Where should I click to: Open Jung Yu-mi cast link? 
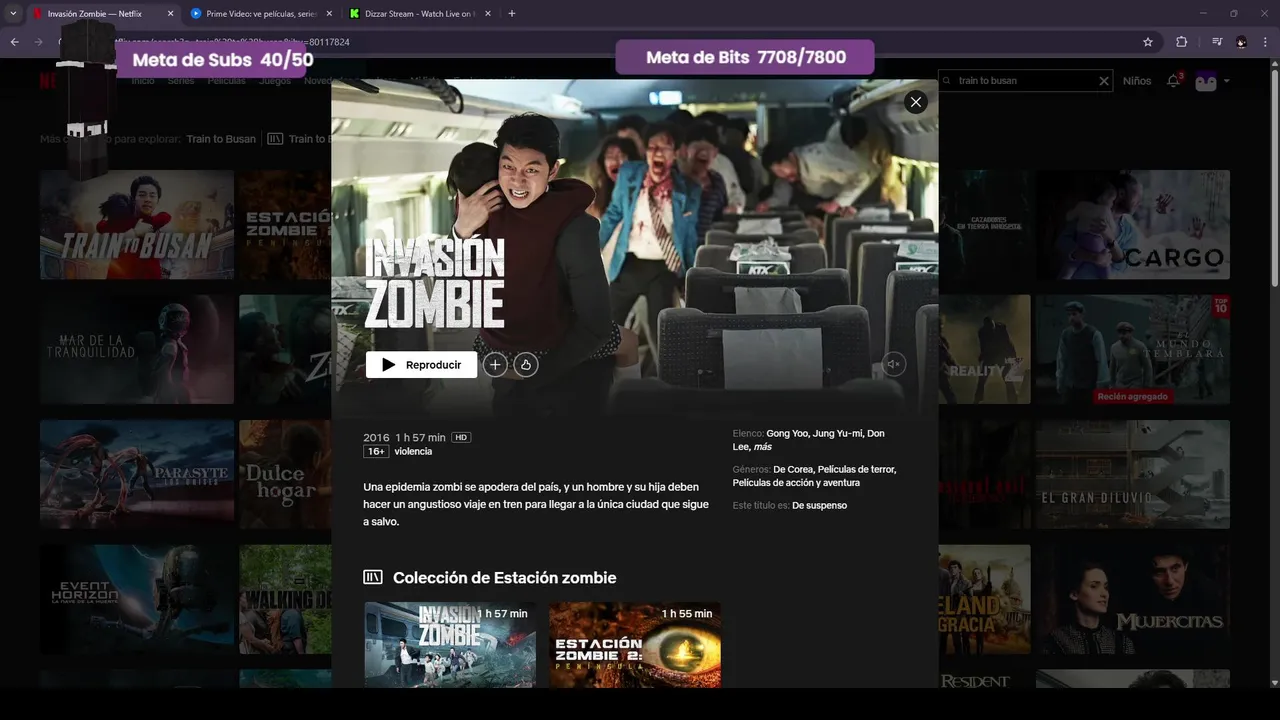pyautogui.click(x=838, y=433)
